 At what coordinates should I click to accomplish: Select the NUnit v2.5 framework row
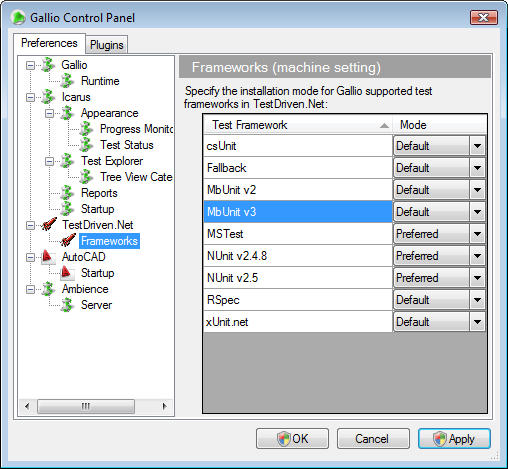(x=298, y=278)
